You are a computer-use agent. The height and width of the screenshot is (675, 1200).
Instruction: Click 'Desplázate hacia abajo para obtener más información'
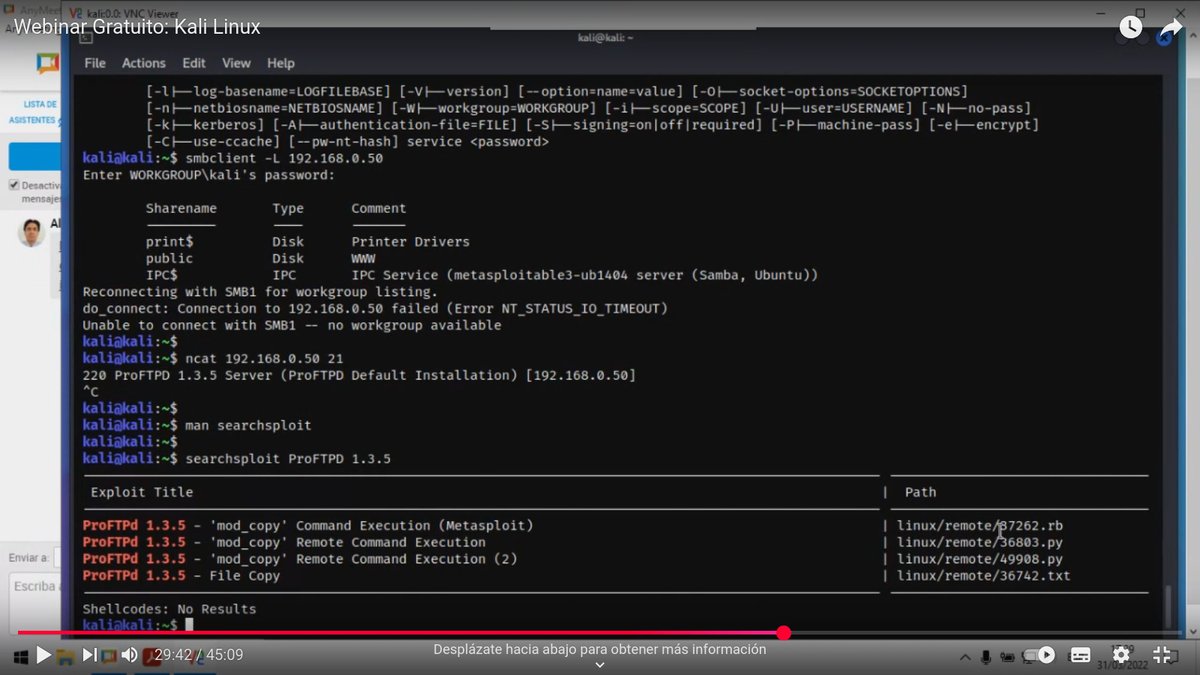point(600,649)
